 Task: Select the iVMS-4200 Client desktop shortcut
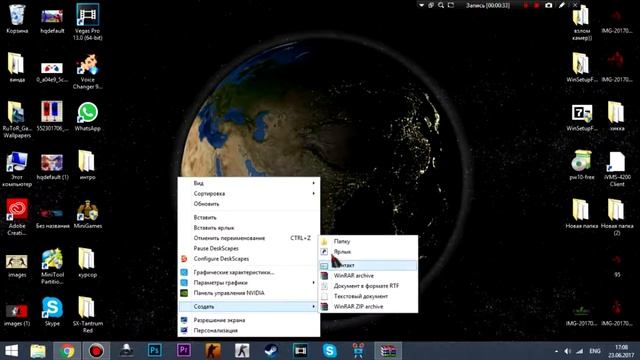[617, 169]
